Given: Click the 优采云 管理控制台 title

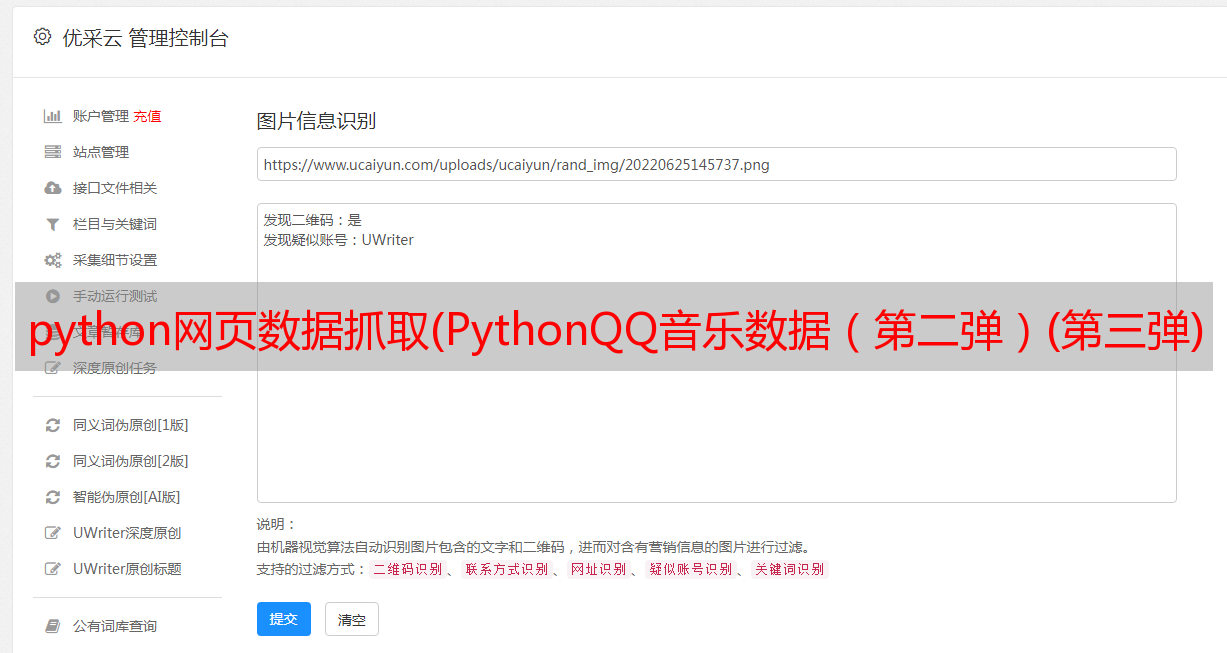Looking at the screenshot, I should coord(146,38).
